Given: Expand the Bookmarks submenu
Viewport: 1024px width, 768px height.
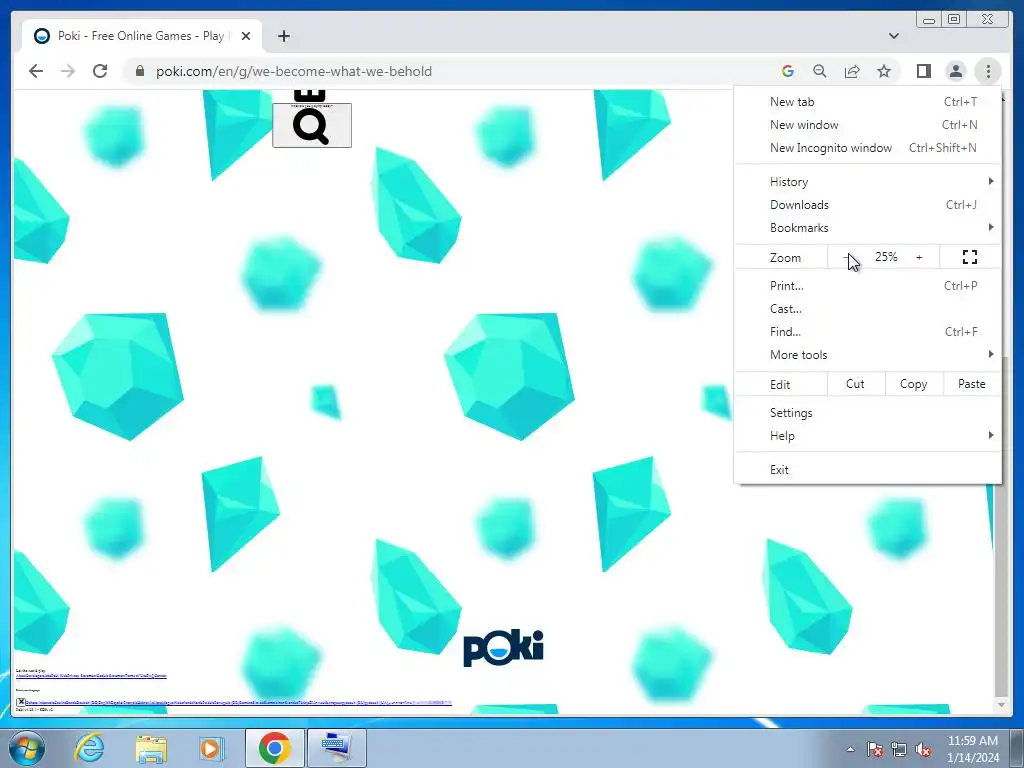Looking at the screenshot, I should [867, 227].
